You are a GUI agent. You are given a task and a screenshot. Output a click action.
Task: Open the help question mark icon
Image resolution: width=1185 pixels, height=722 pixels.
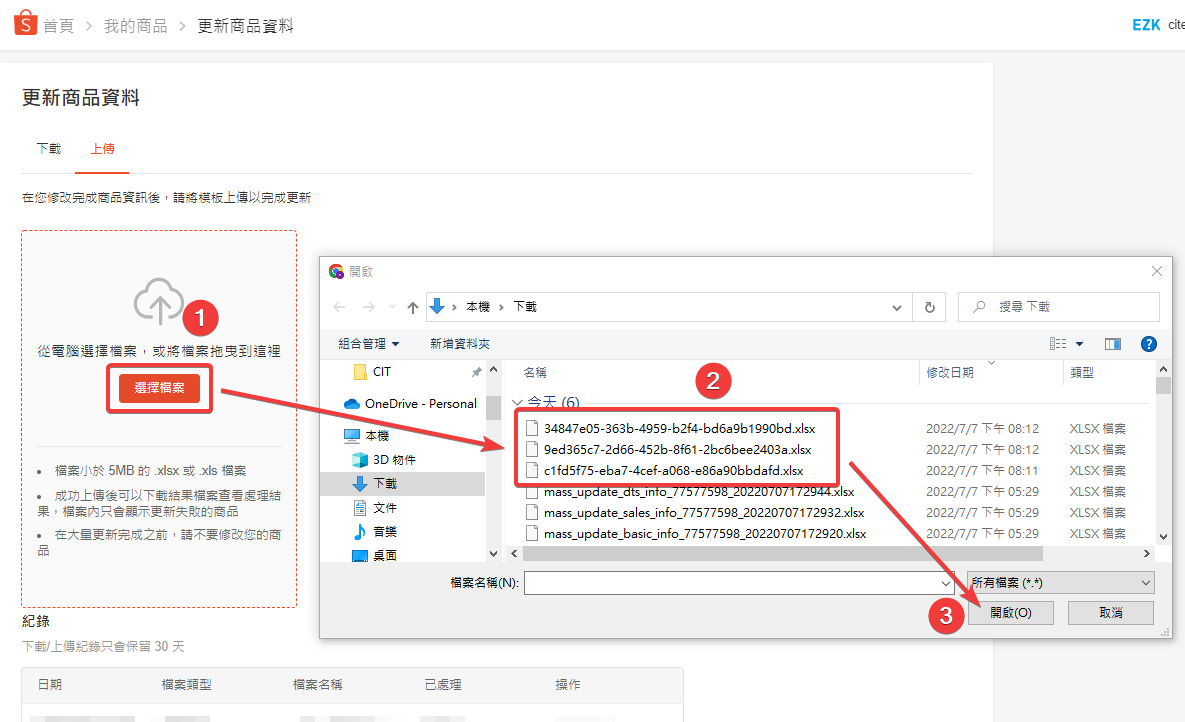click(x=1149, y=344)
